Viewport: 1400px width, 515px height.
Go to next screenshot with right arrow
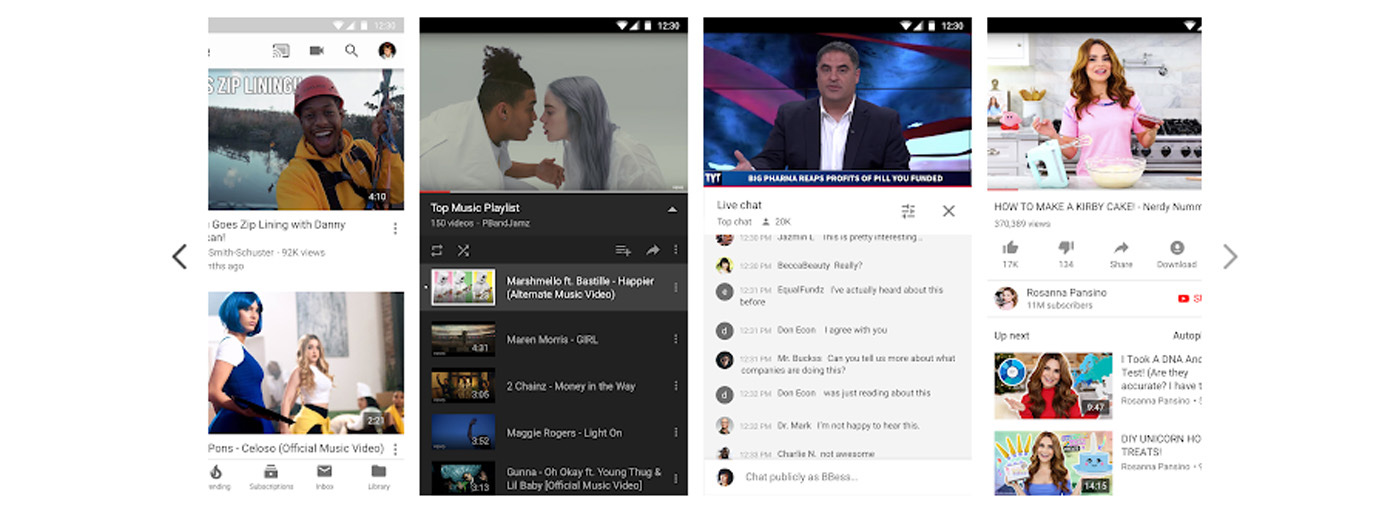point(1230,257)
